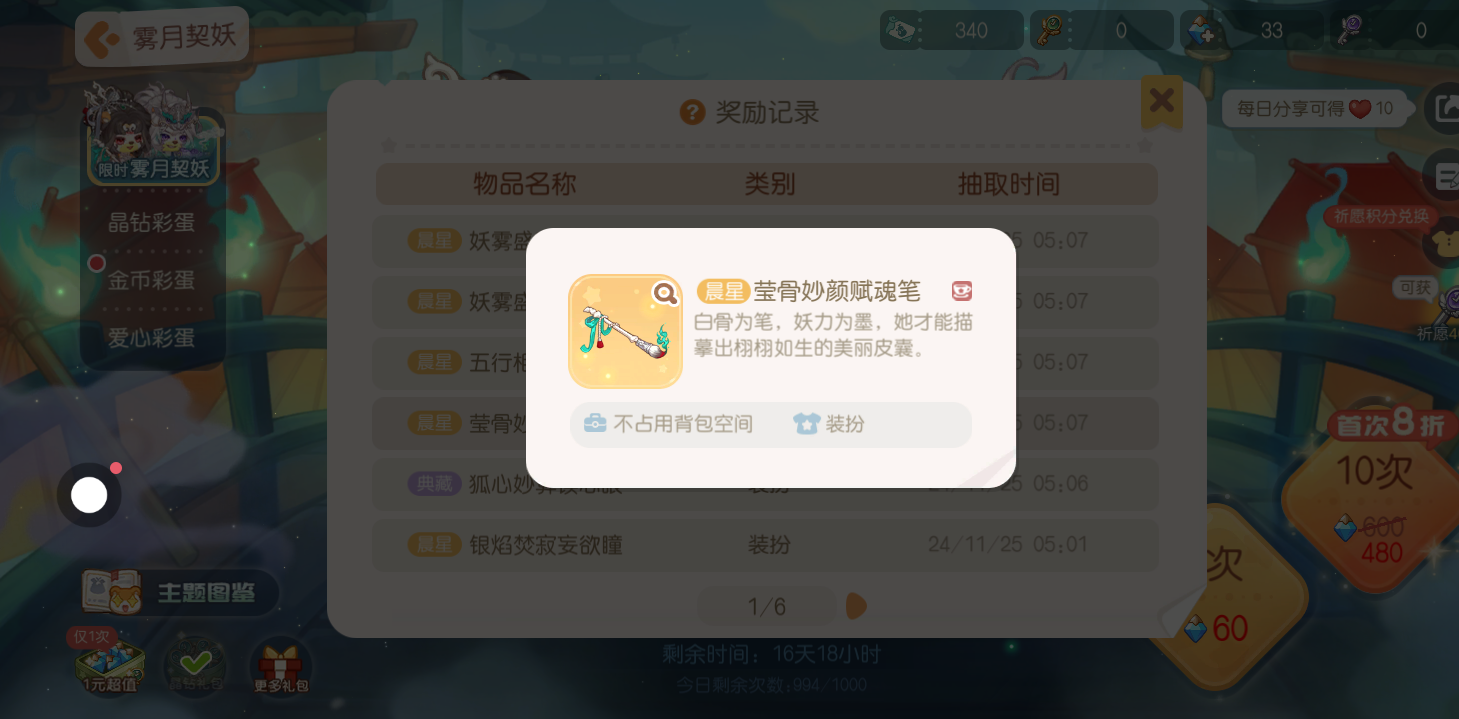Tap the floating white record button
The height and width of the screenshot is (719, 1459).
point(89,495)
